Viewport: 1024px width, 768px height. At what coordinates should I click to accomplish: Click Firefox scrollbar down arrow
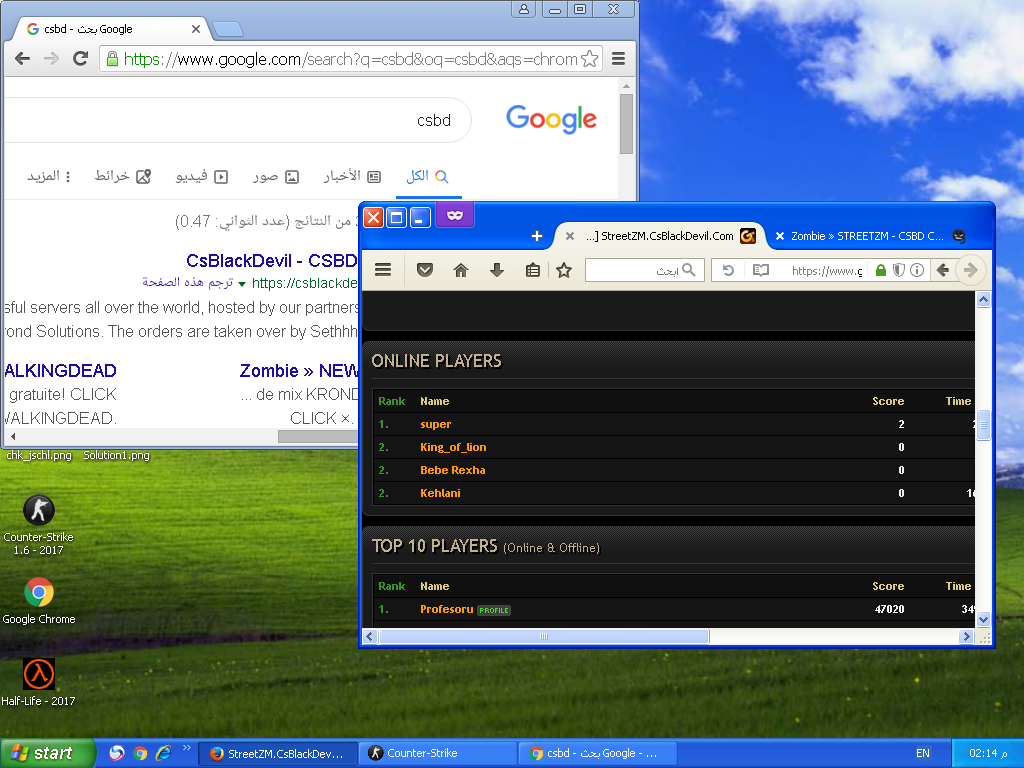coord(983,619)
